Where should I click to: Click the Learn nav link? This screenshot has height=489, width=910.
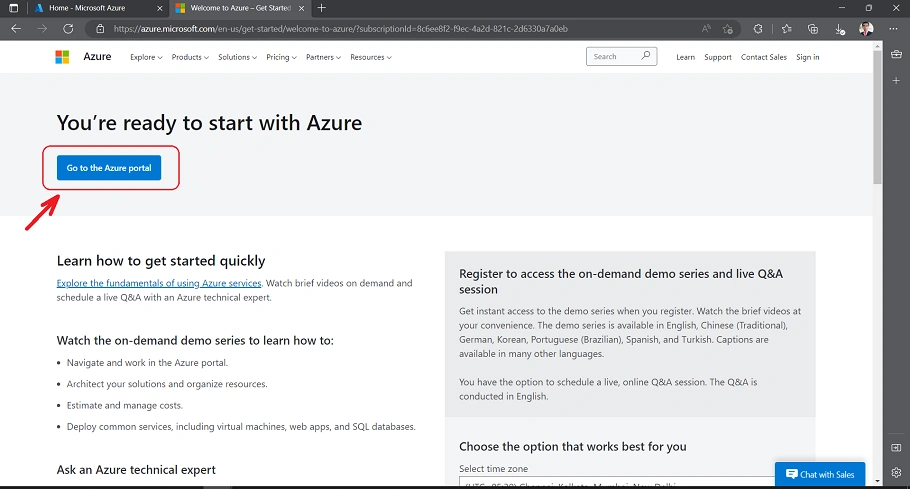[x=685, y=57]
